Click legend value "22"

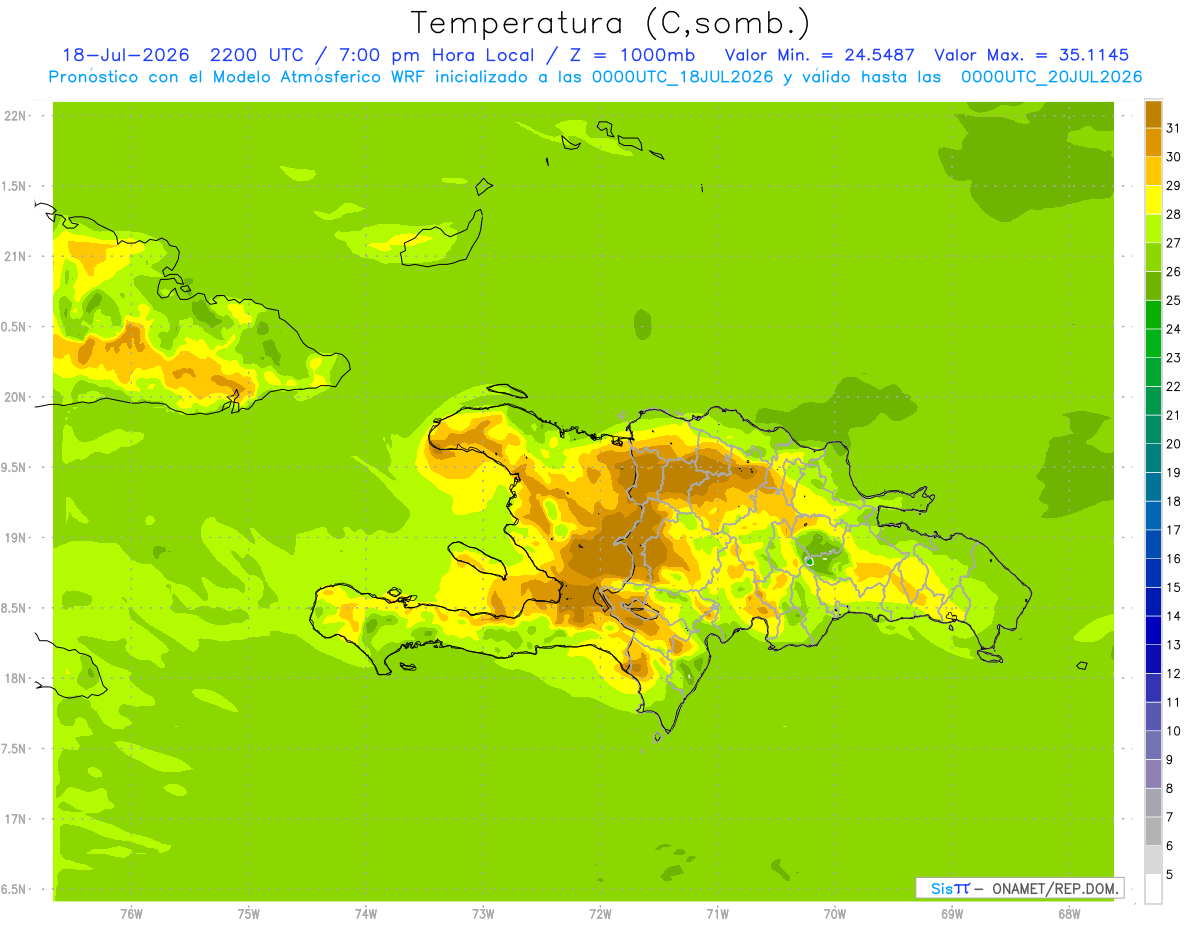click(x=1173, y=387)
